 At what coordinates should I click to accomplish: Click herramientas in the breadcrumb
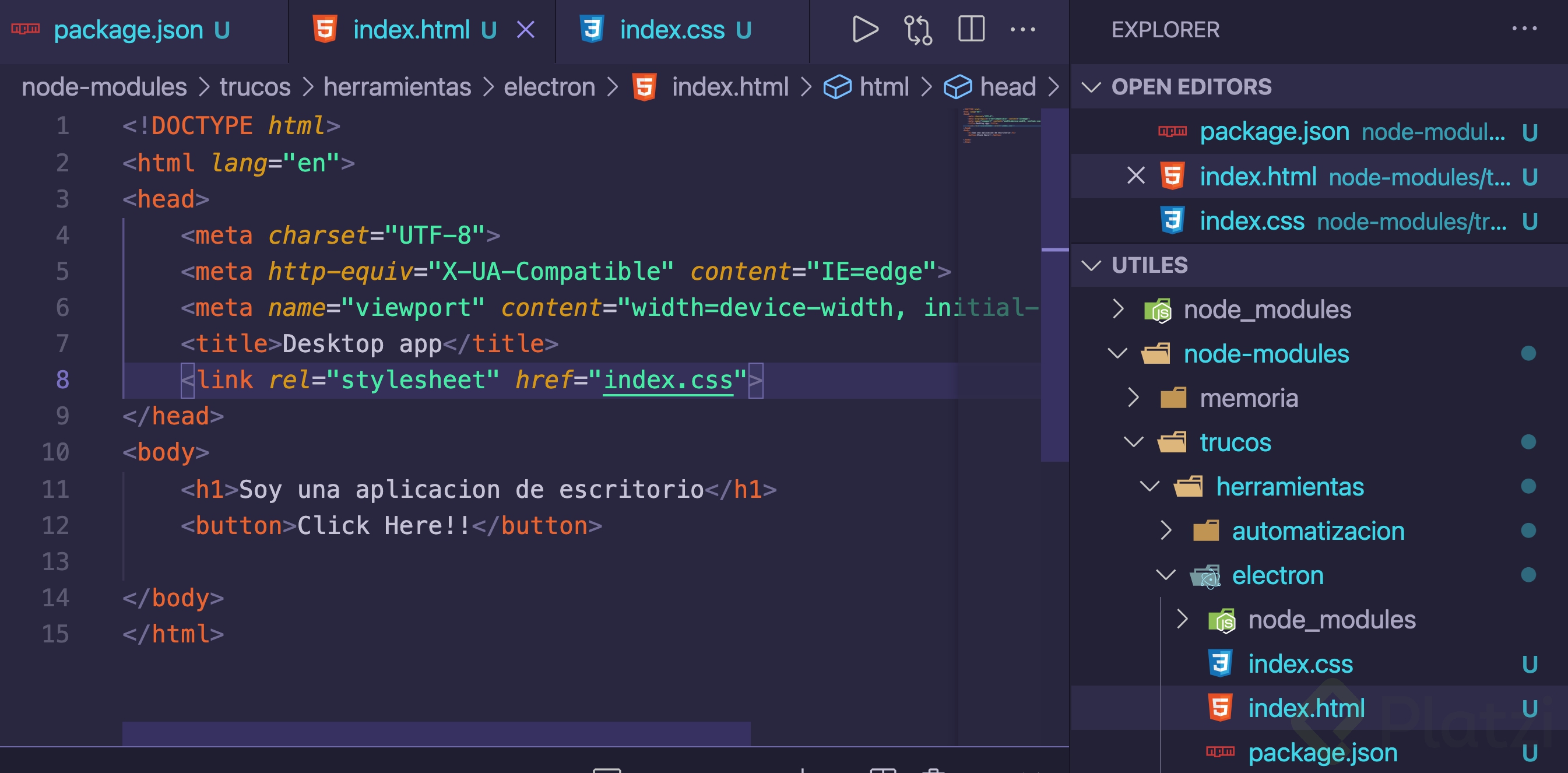click(397, 87)
